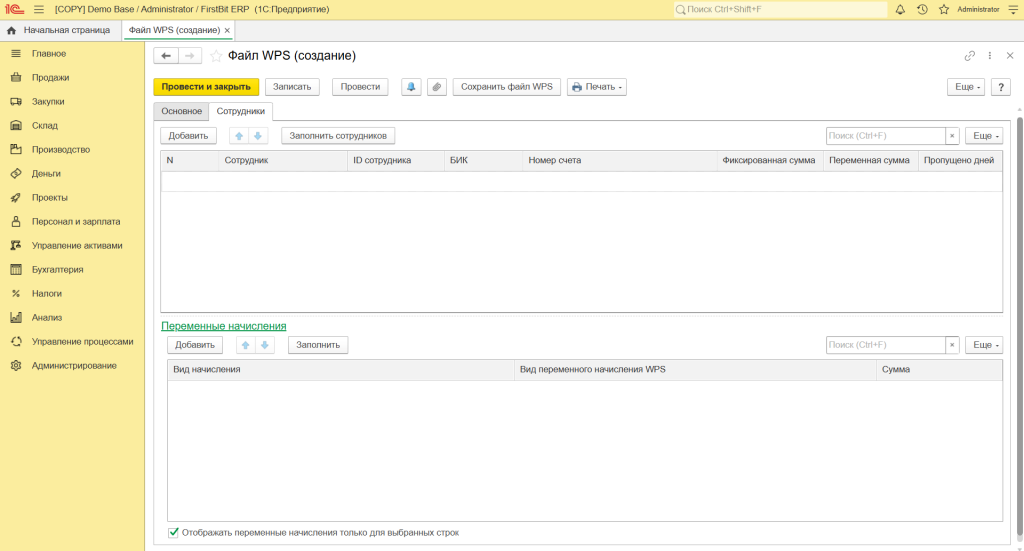Click Записать button
This screenshot has width=1024, height=551.
(292, 87)
